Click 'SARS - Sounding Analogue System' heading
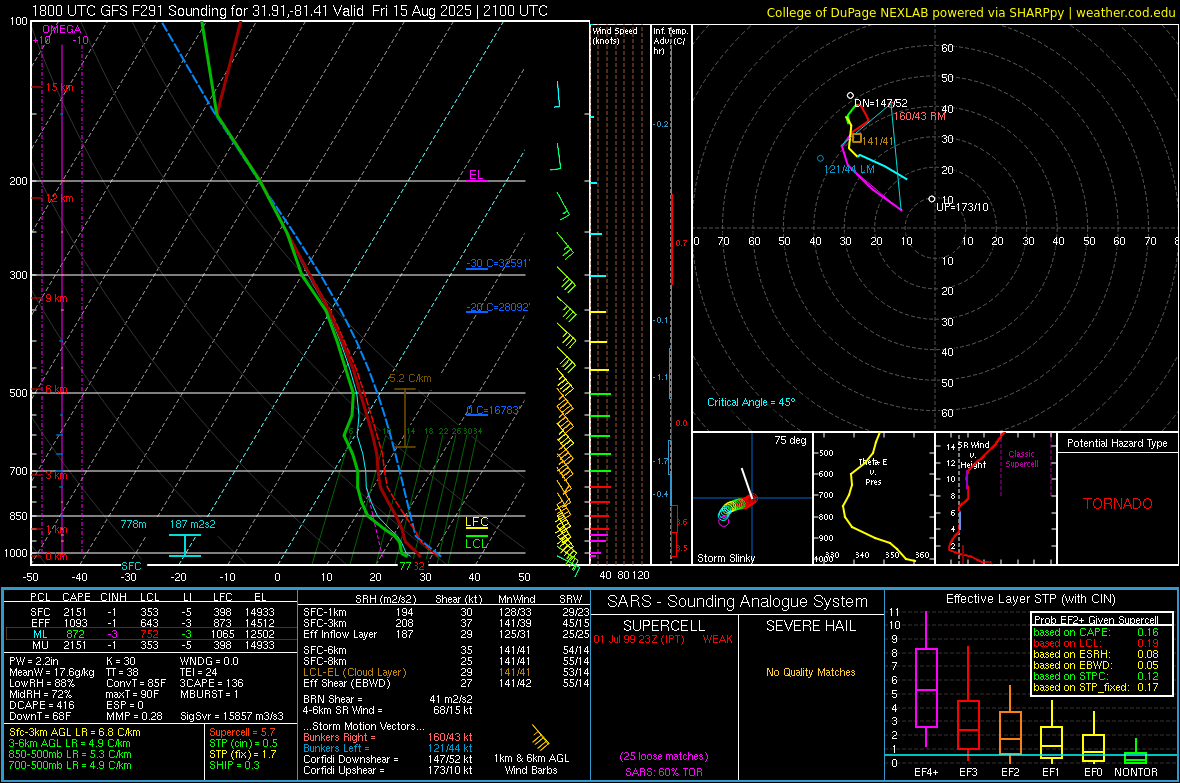This screenshot has width=1180, height=783. (x=738, y=602)
